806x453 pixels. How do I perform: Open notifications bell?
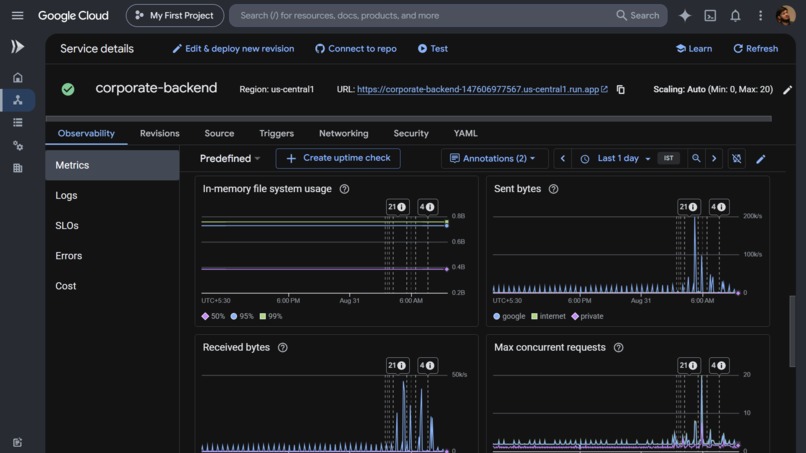point(735,15)
